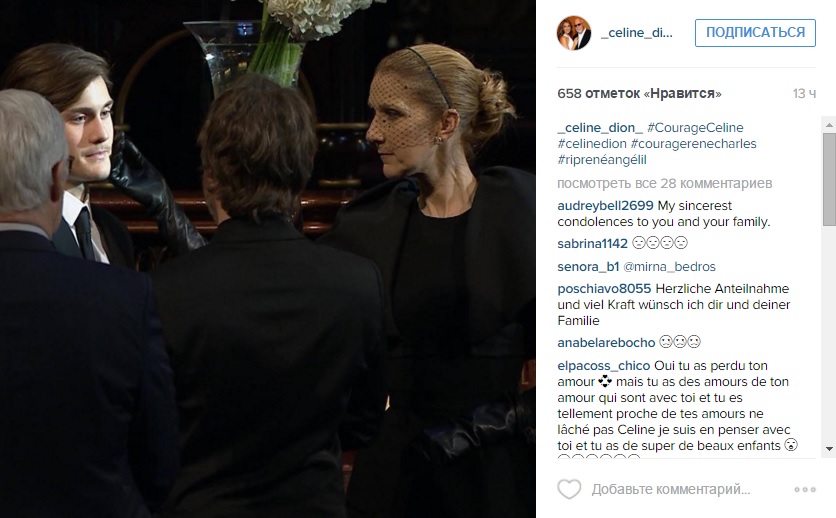Open the three-dot more options menu
This screenshot has width=836, height=518.
pyautogui.click(x=805, y=489)
